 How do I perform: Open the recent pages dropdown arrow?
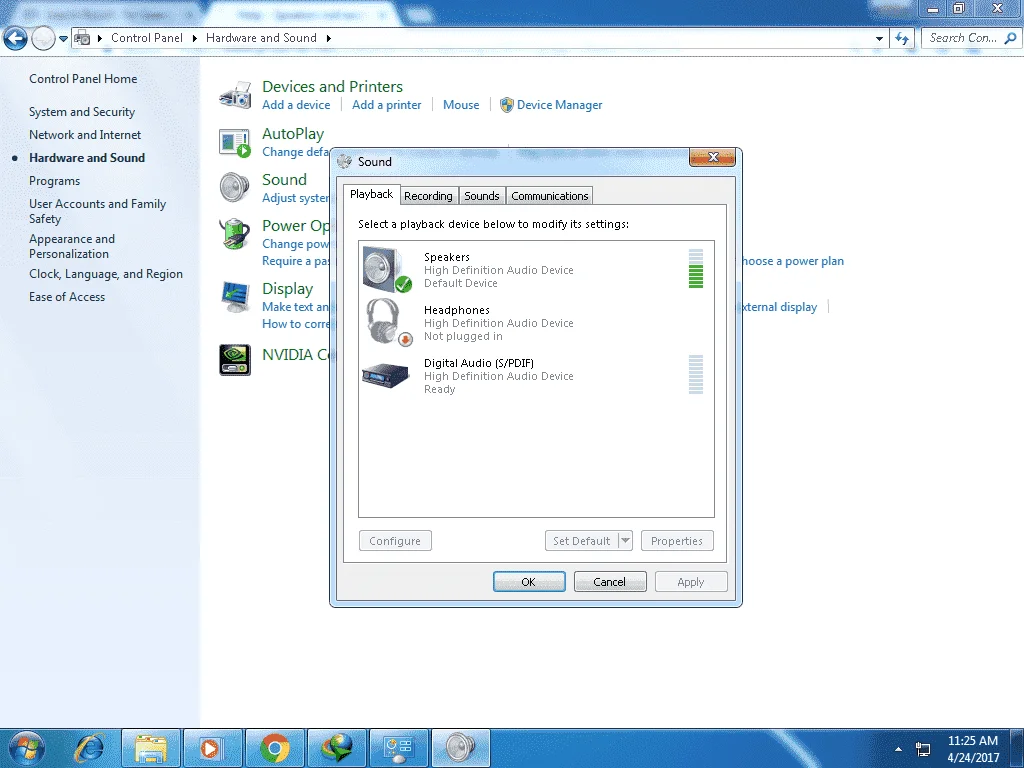coord(63,39)
